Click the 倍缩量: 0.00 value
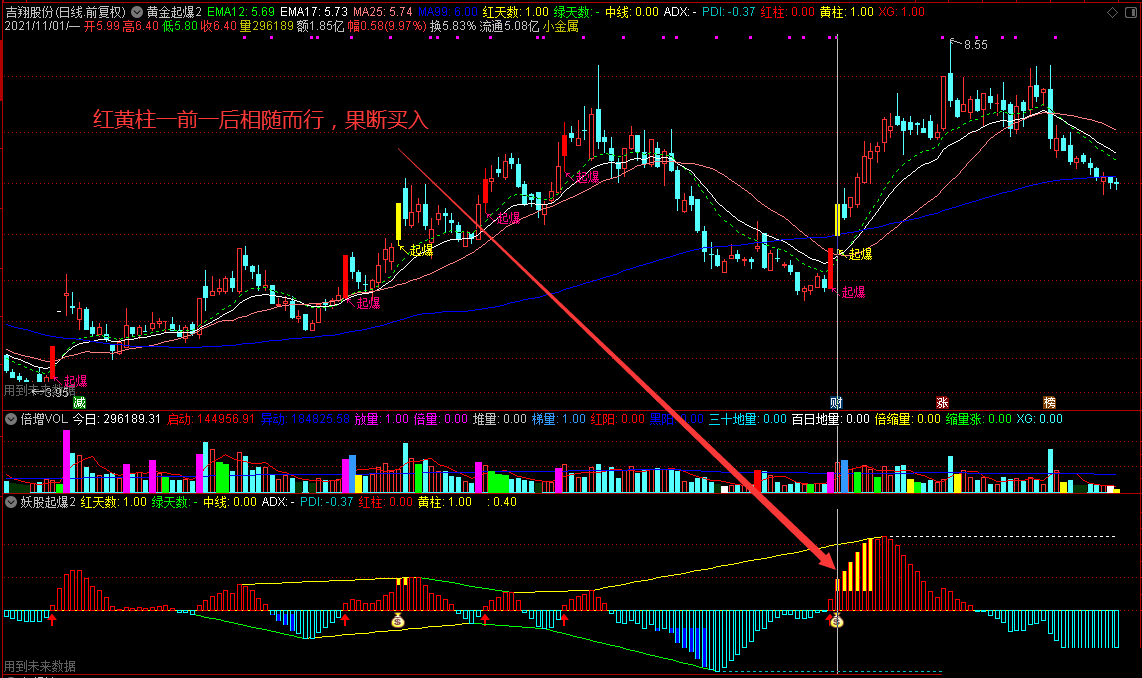The image size is (1142, 678). click(907, 419)
